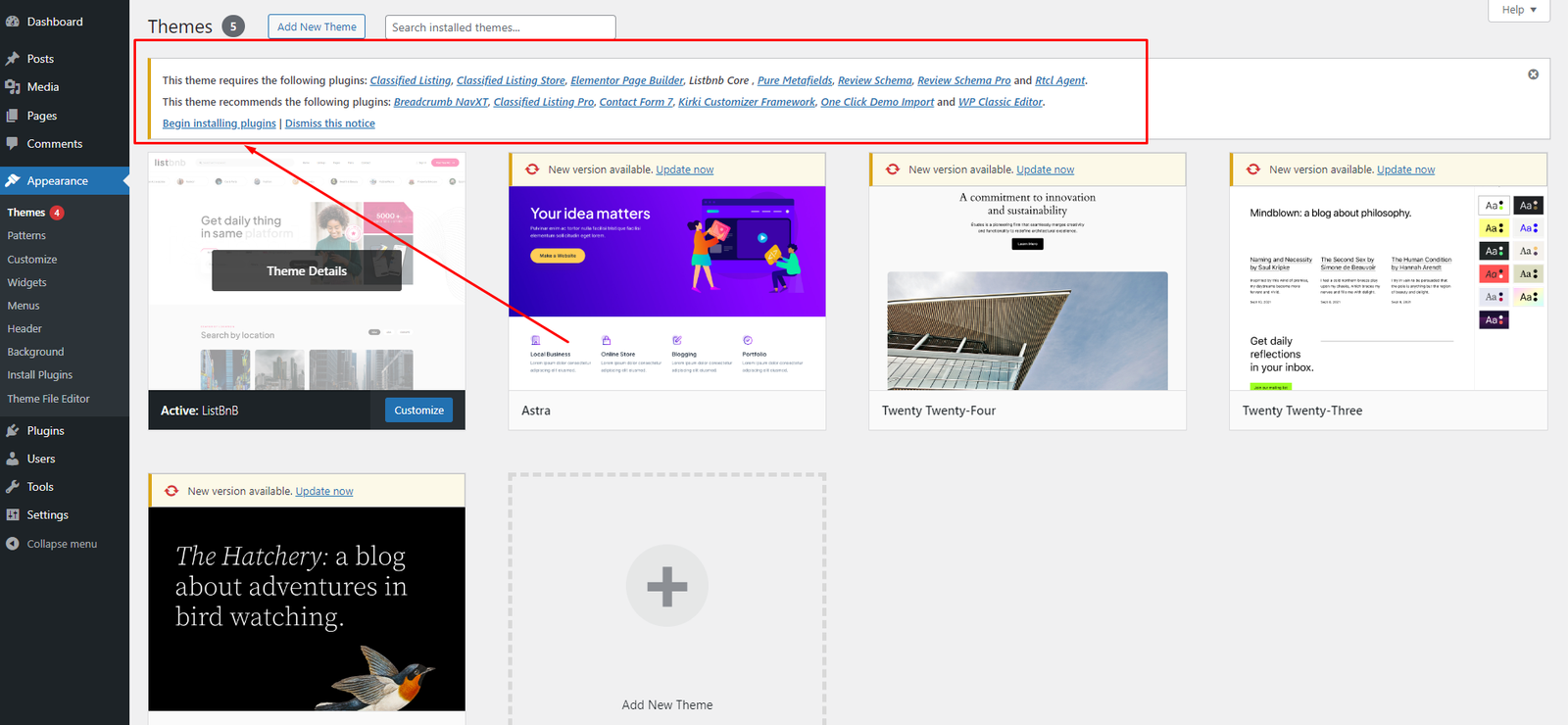The width and height of the screenshot is (1568, 725).
Task: Open the Pure Metafields plugin link
Action: tap(795, 80)
